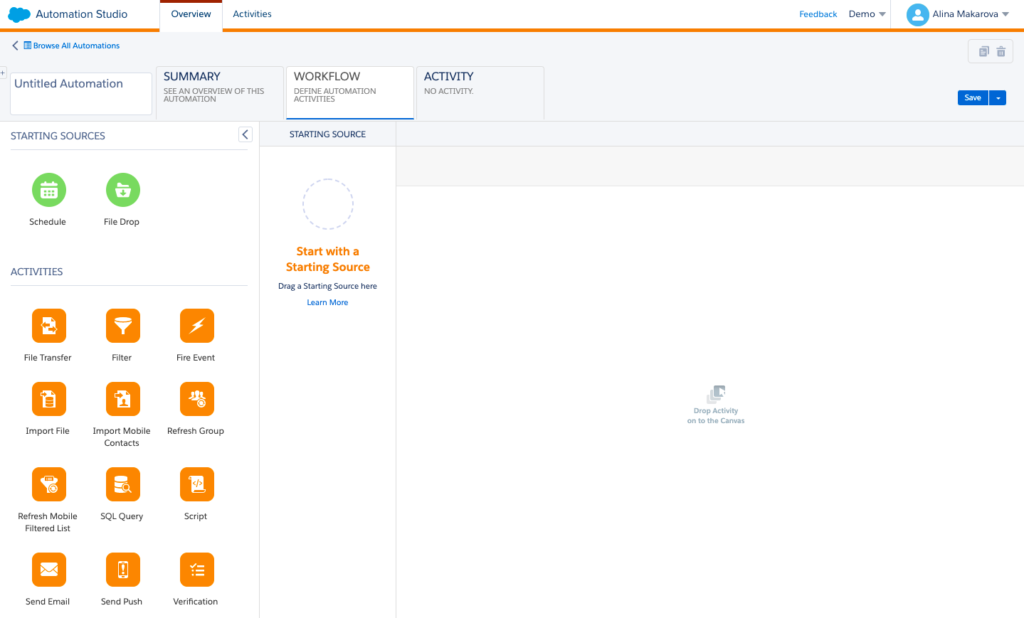Expand the Save button dropdown arrow
The height and width of the screenshot is (618, 1024).
point(998,98)
